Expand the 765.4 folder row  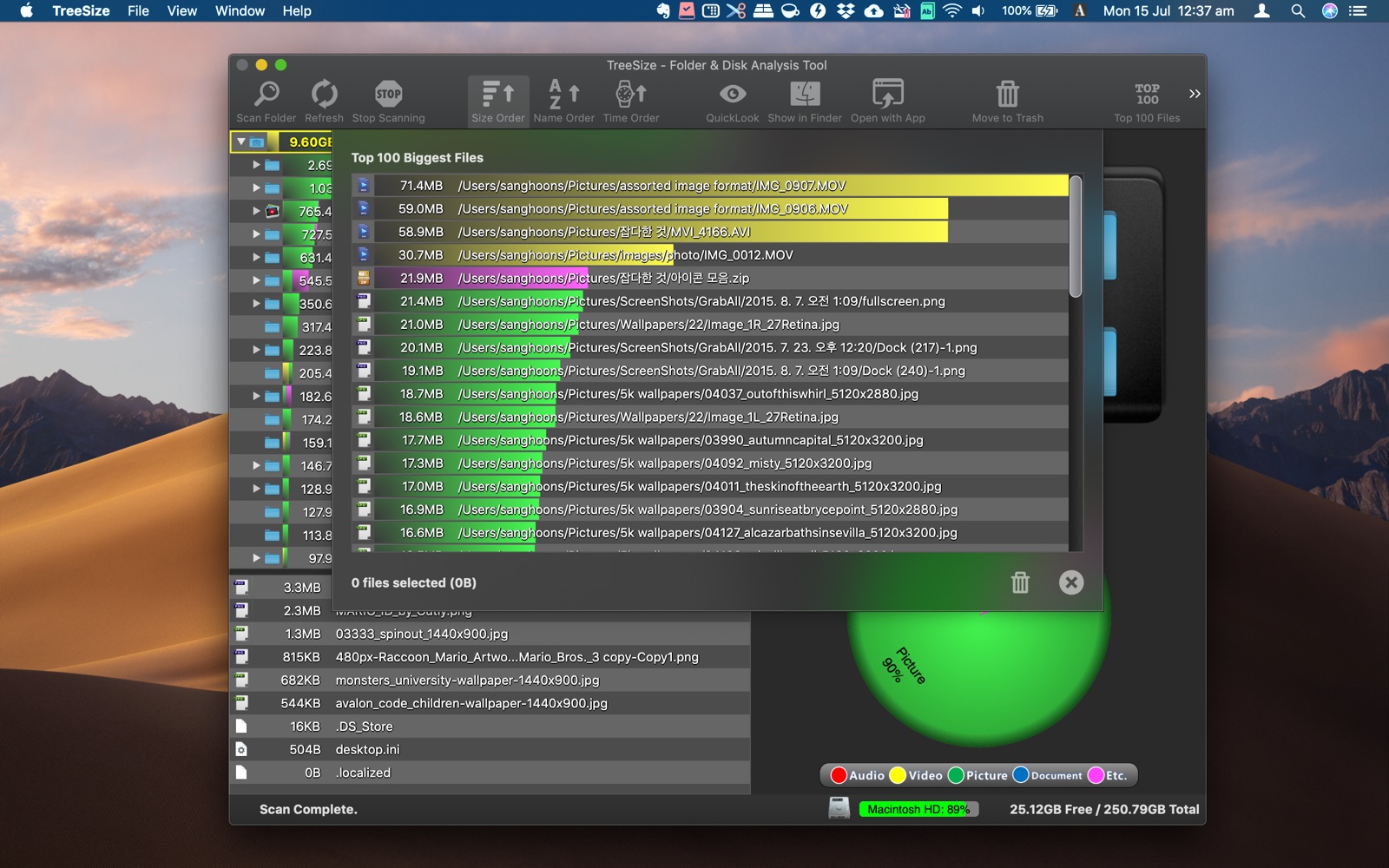click(256, 211)
